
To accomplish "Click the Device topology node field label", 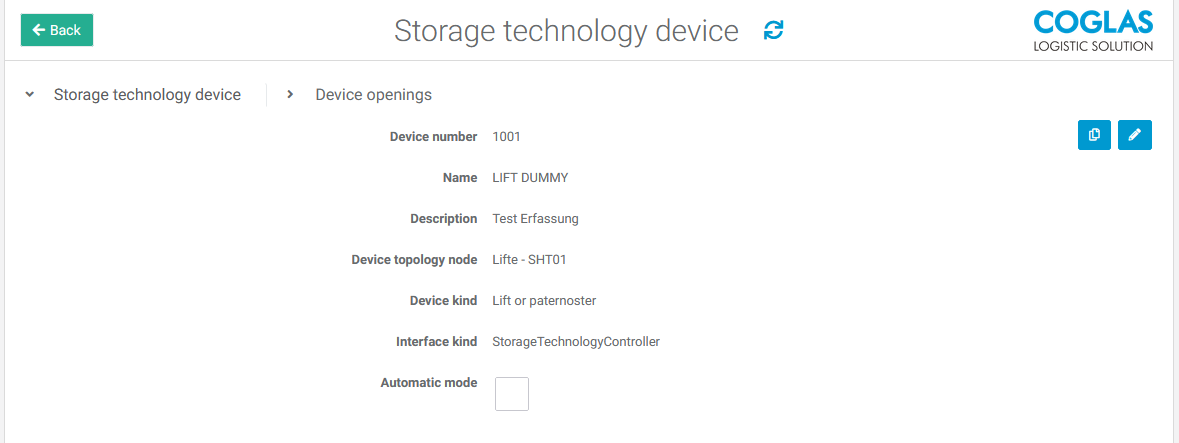I will 414,260.
